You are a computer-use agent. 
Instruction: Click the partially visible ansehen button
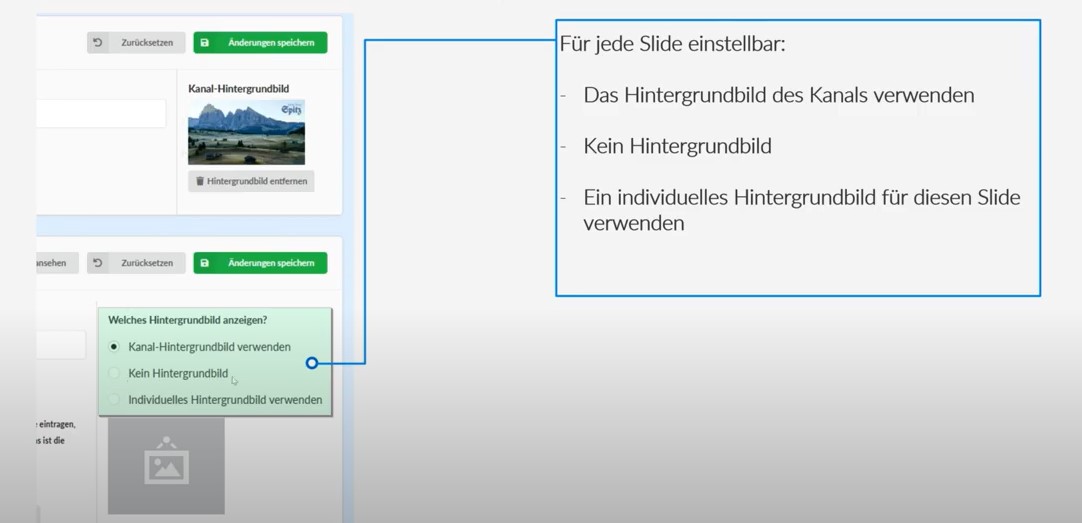tap(57, 263)
